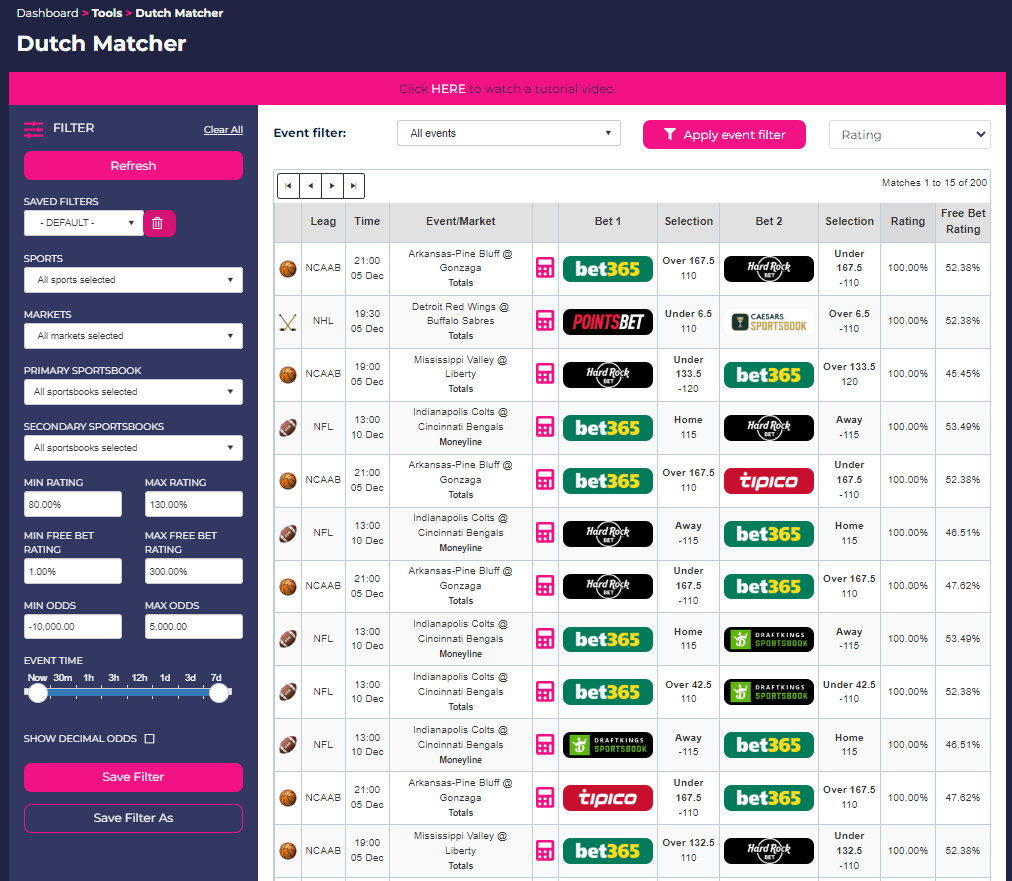Viewport: 1012px width, 881px height.
Task: Jump to last page of matches
Action: (x=354, y=186)
